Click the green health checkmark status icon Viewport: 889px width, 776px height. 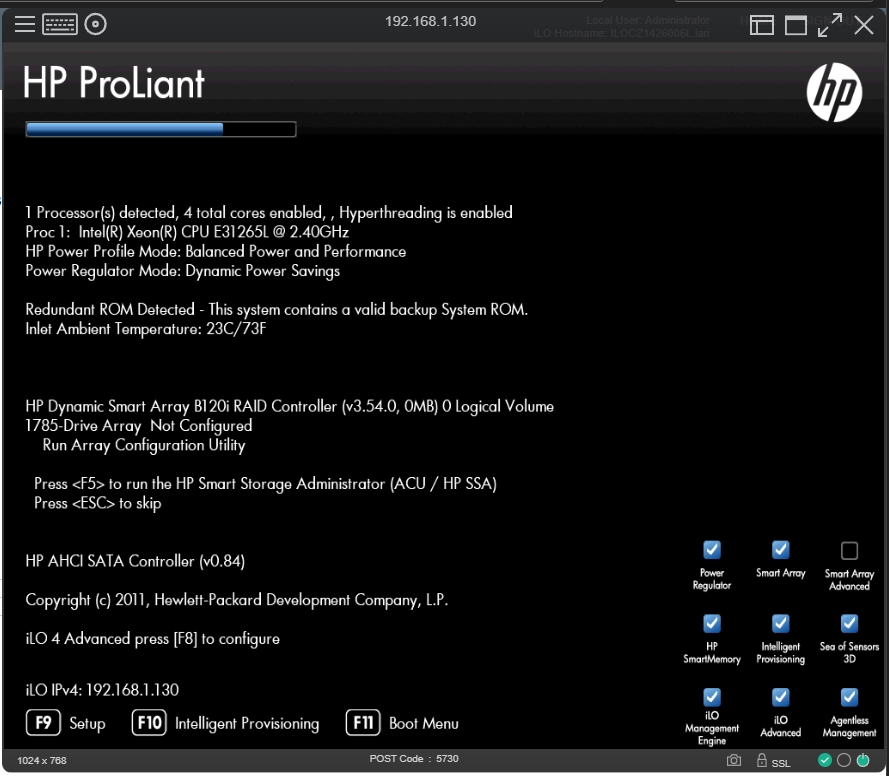click(x=825, y=761)
